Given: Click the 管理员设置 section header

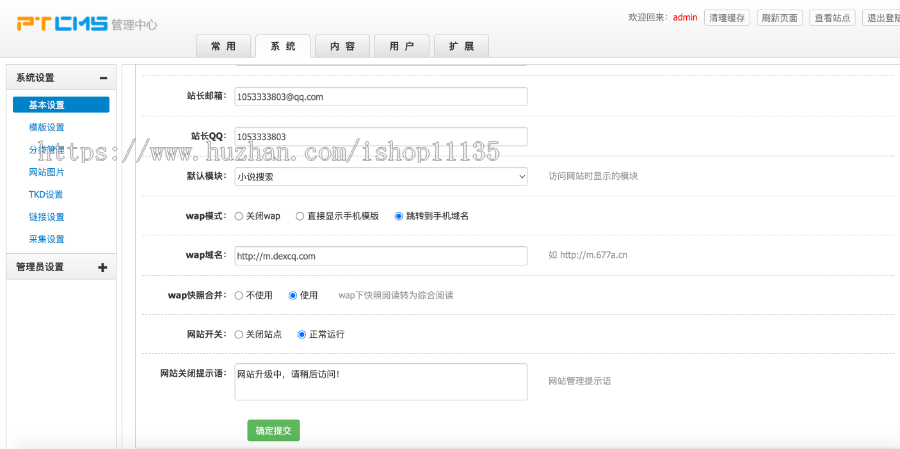Looking at the screenshot, I should pyautogui.click(x=61, y=267).
